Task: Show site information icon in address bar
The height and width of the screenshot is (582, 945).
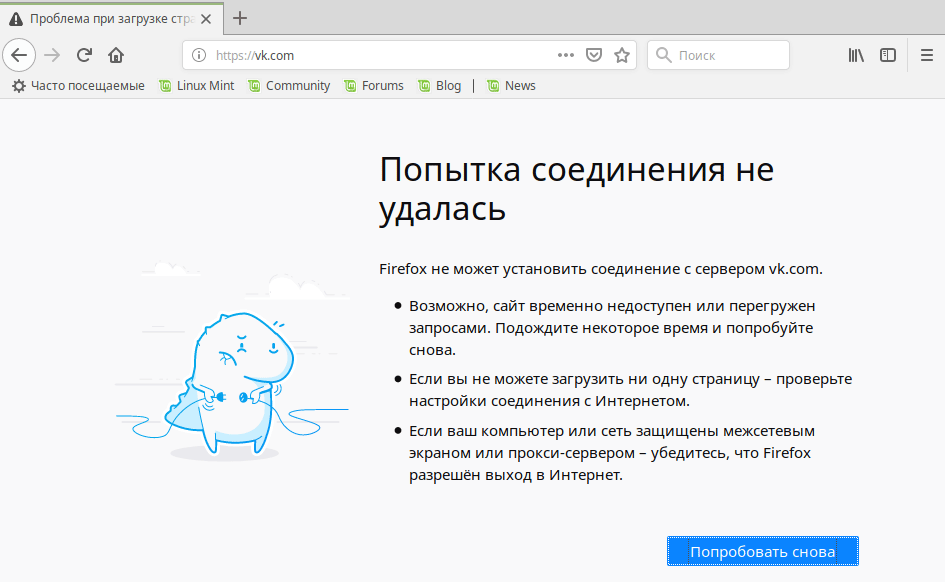Action: (199, 55)
